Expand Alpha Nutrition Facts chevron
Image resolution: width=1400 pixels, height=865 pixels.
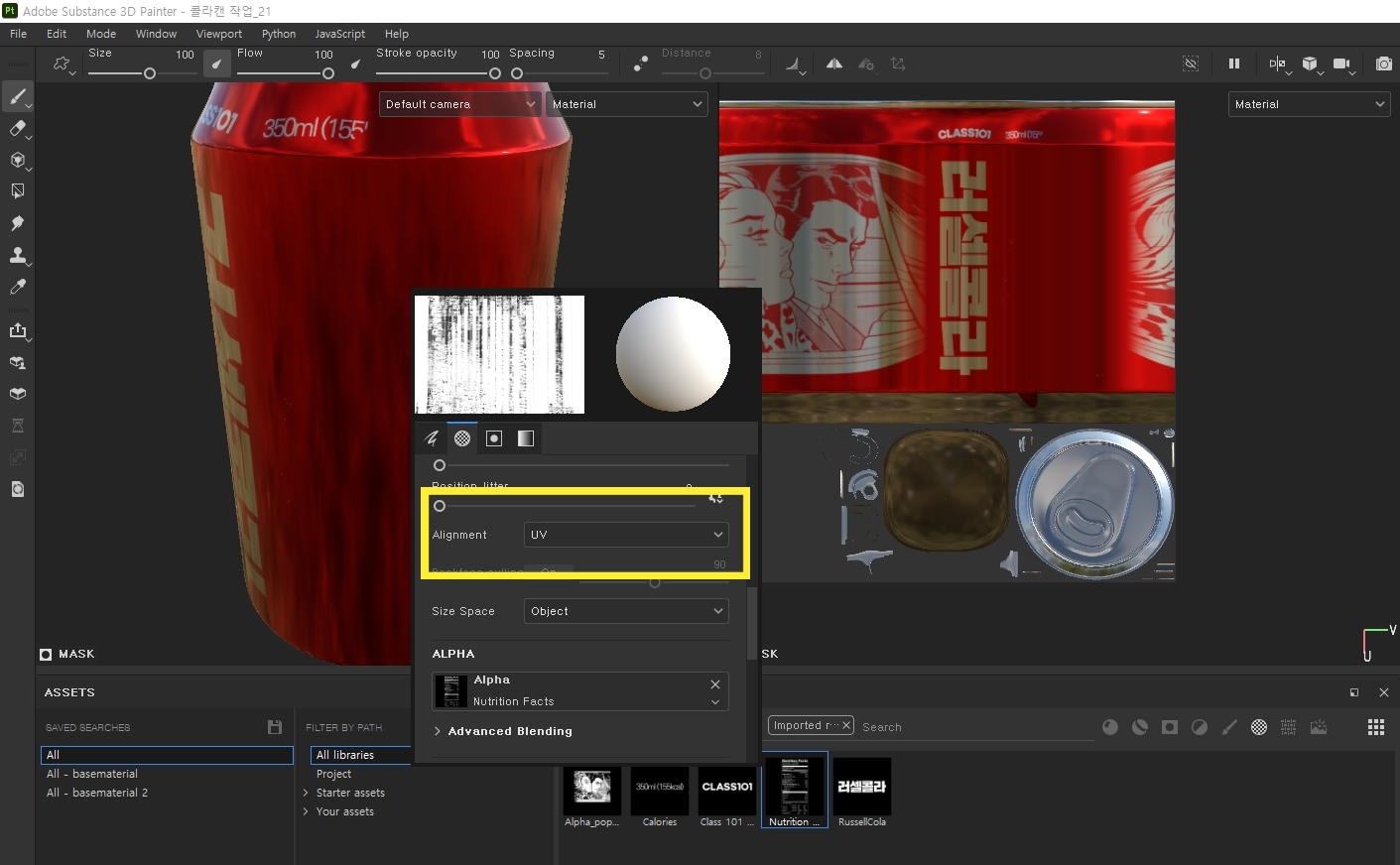click(715, 702)
